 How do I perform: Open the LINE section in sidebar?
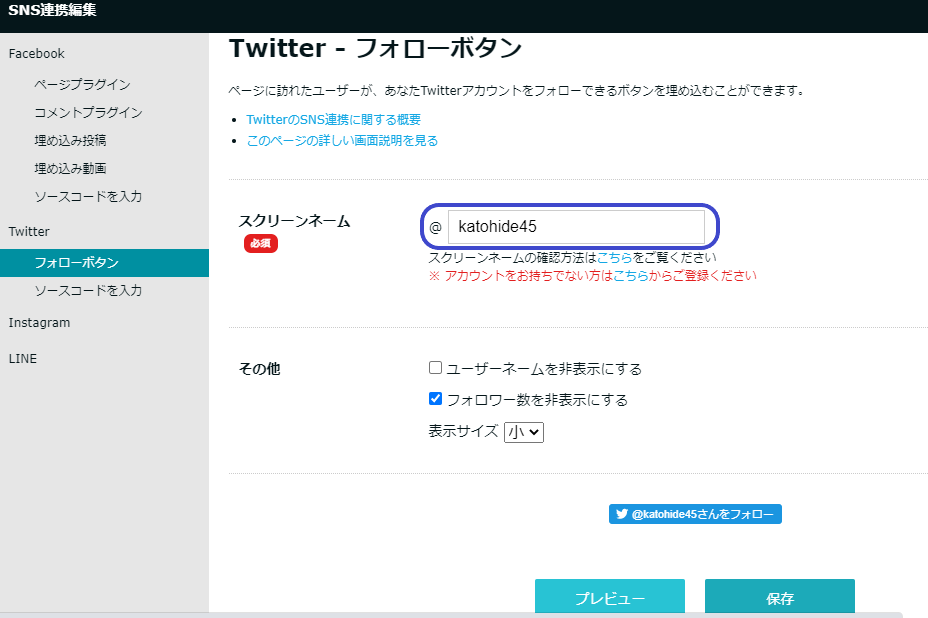pyautogui.click(x=22, y=359)
